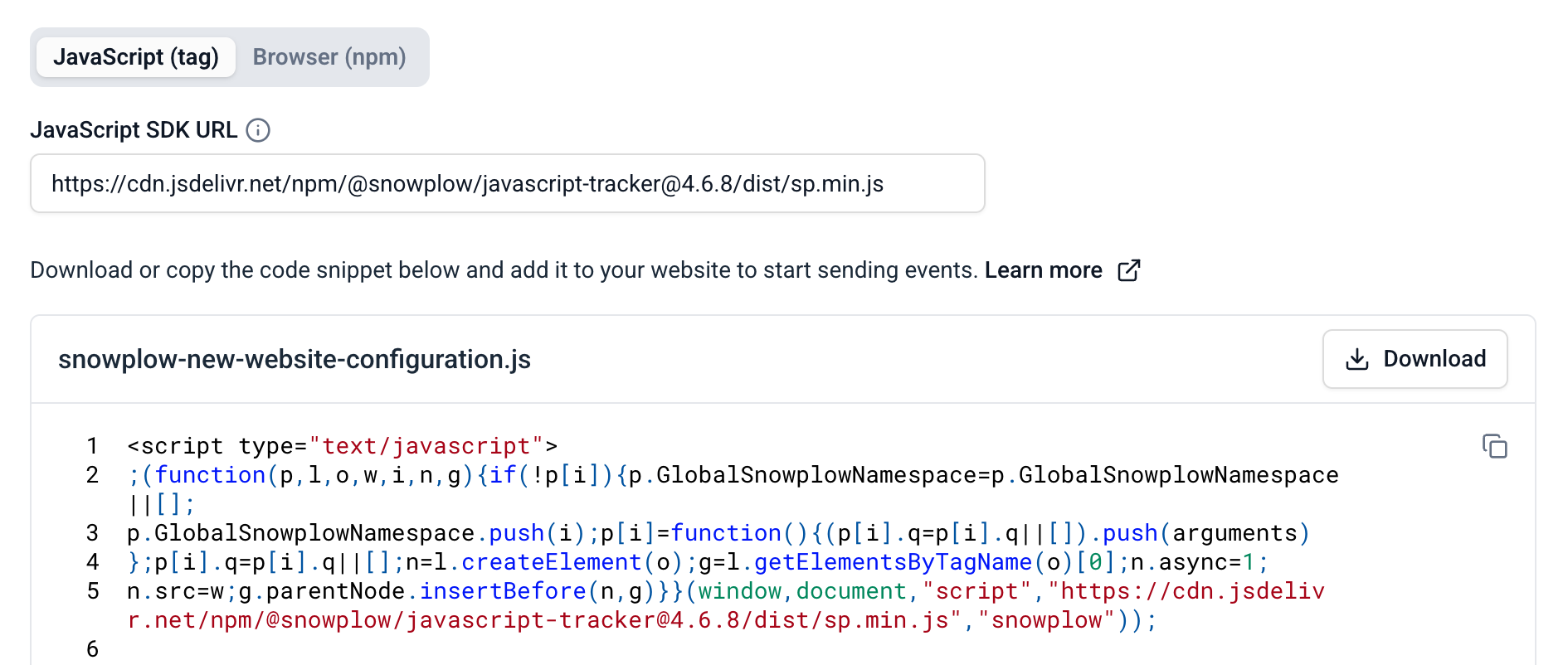Click code line 1 with script type text/javascript
This screenshot has height=665, width=1568.
click(342, 446)
